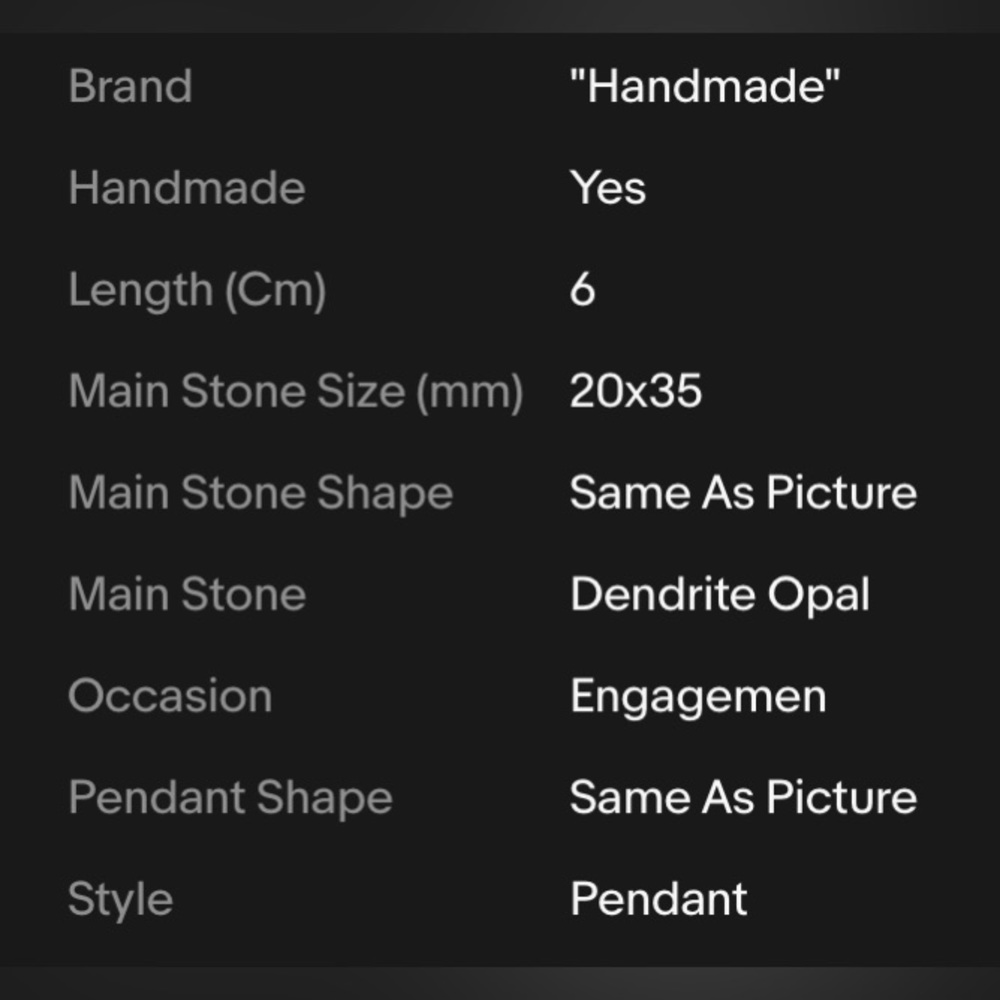The width and height of the screenshot is (1000, 1000).
Task: Select the Yes value for Handmade
Action: 608,188
